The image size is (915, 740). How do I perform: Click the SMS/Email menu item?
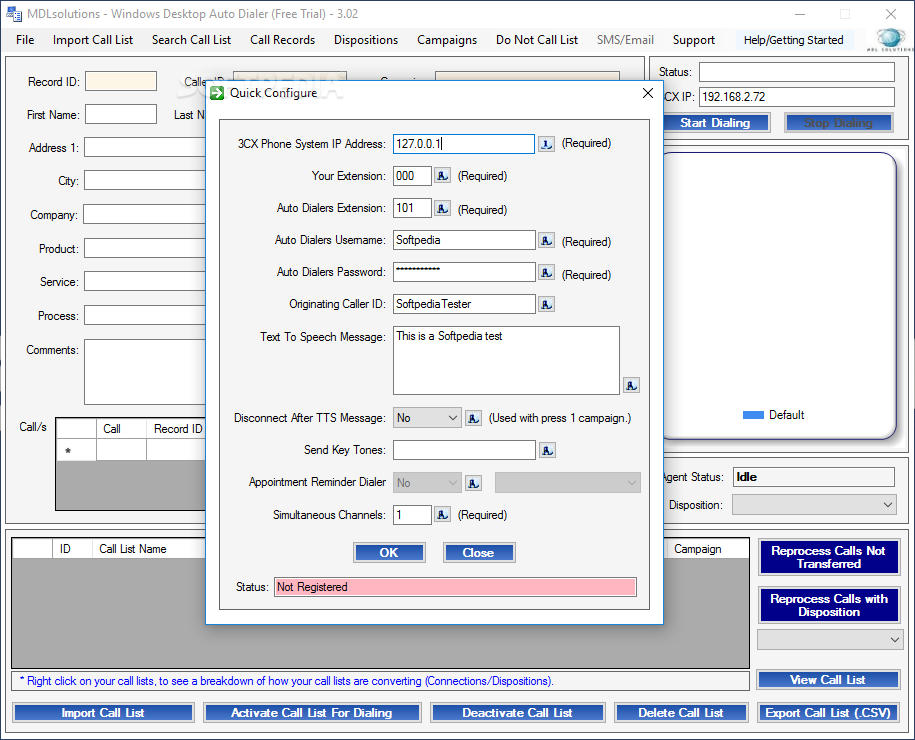coord(625,40)
